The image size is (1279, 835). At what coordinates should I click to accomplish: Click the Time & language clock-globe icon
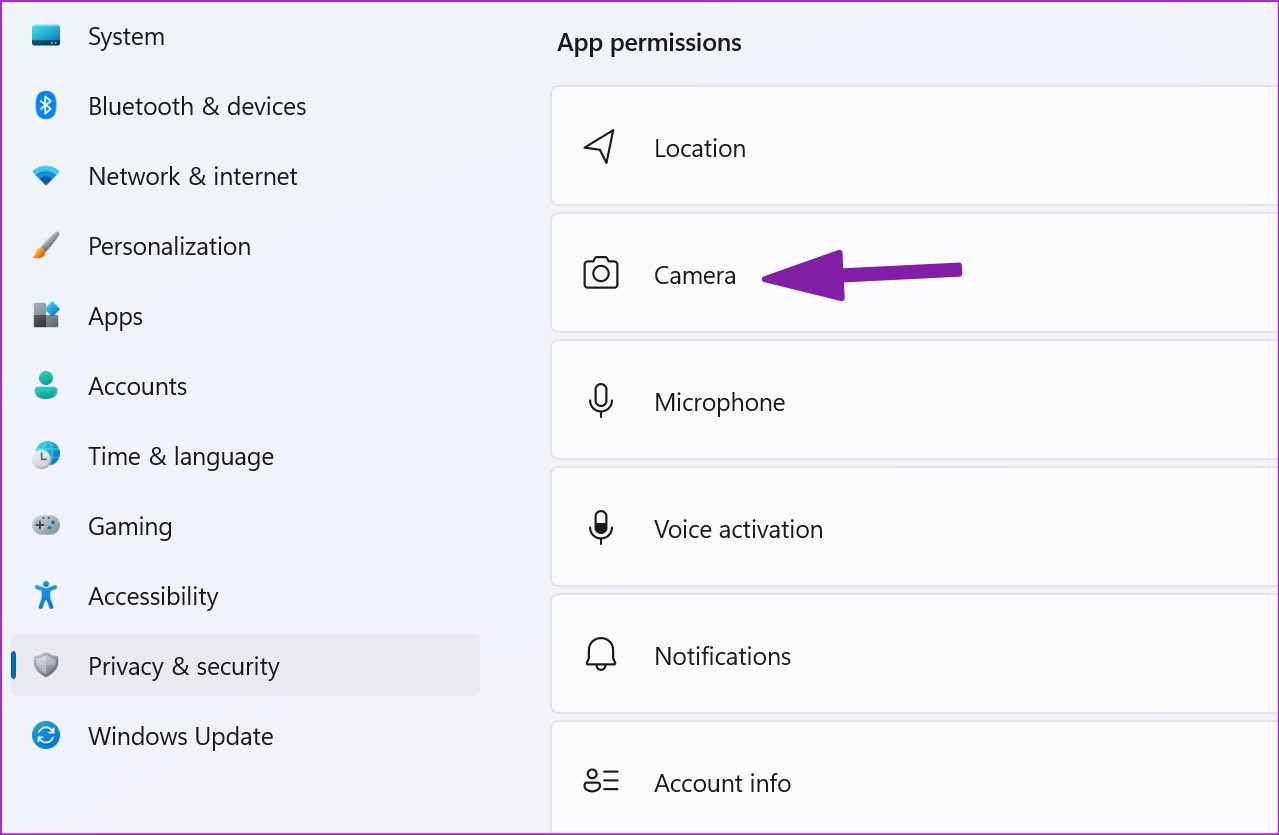click(46, 456)
